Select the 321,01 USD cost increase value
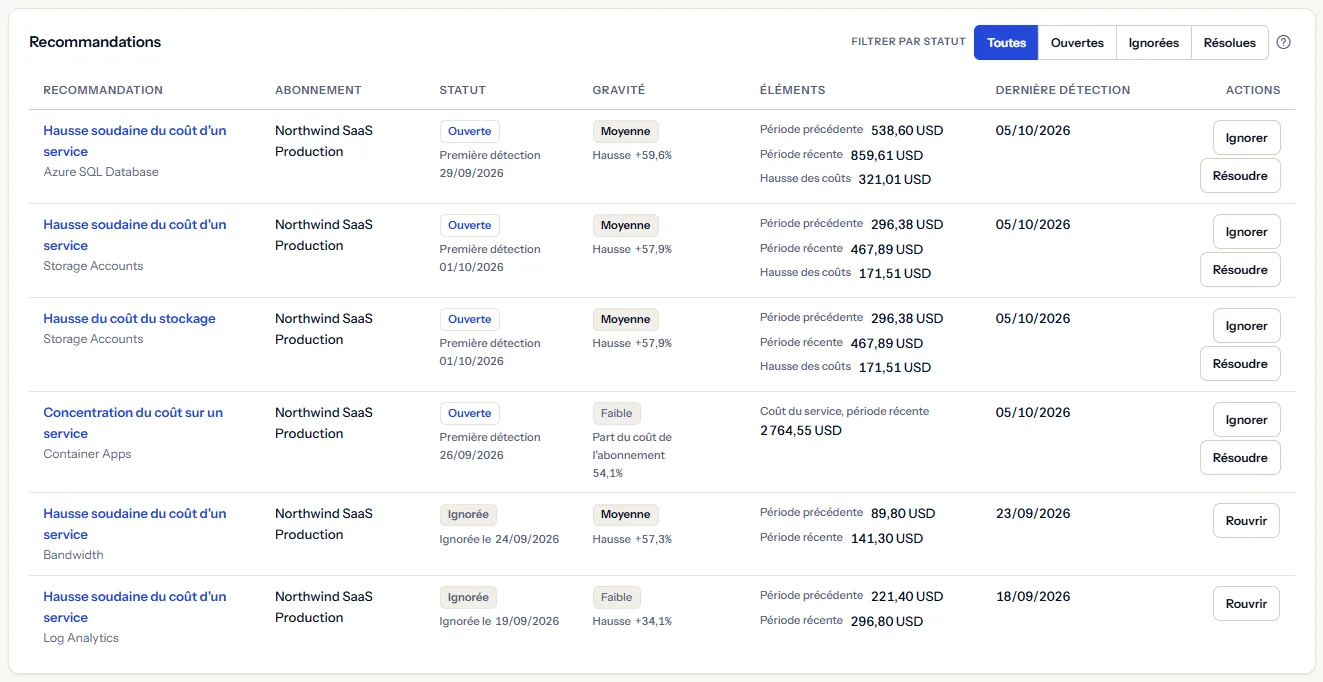This screenshot has width=1323, height=682. point(895,180)
